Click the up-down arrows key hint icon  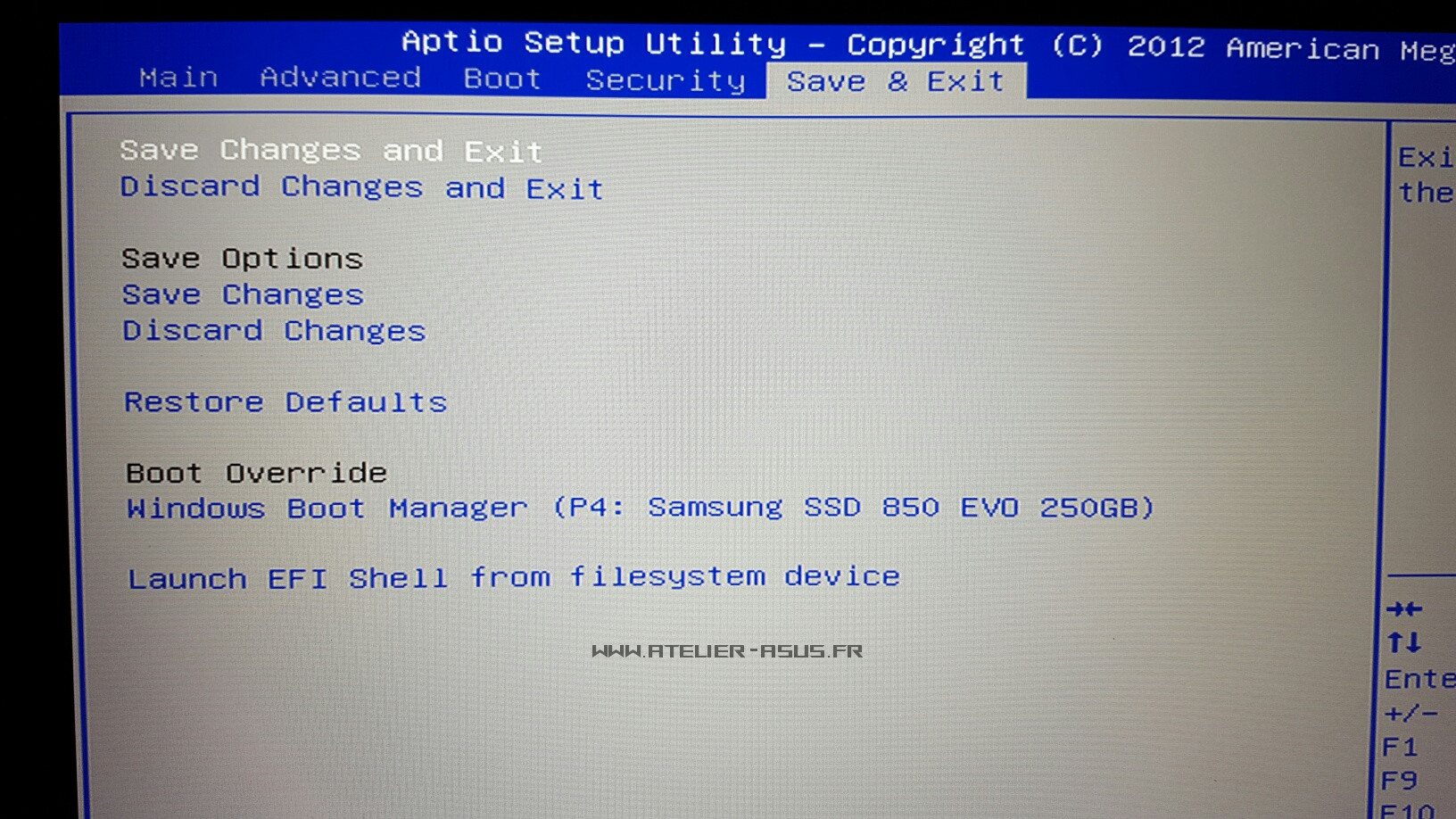pos(1403,642)
